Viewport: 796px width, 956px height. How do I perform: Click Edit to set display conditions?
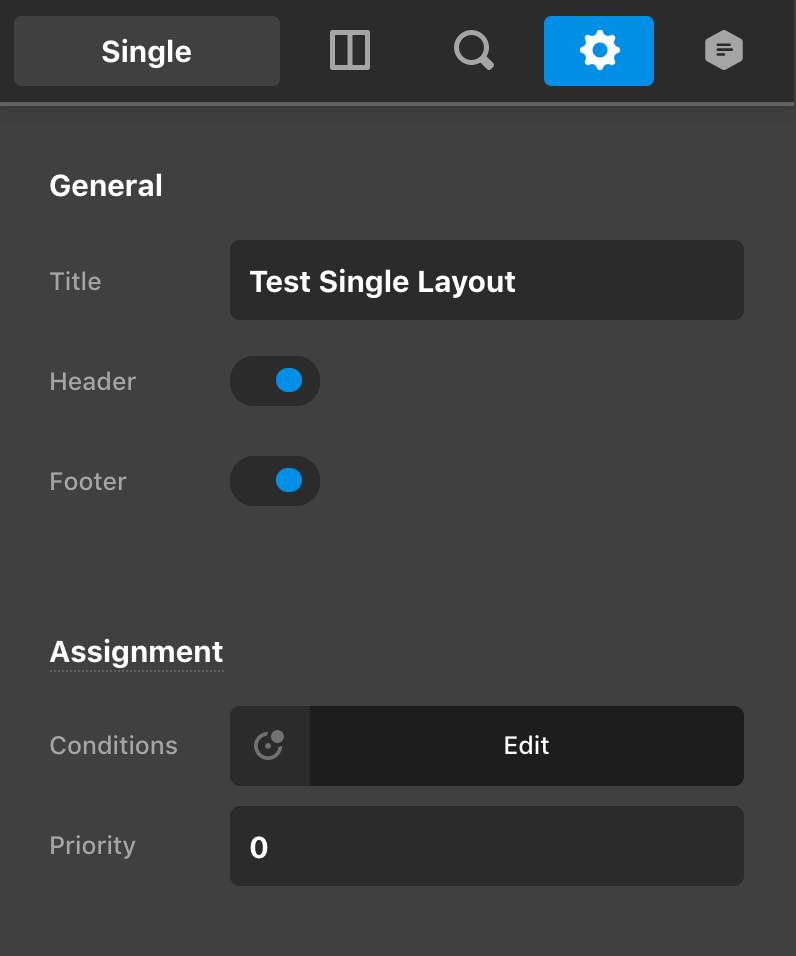click(x=526, y=745)
